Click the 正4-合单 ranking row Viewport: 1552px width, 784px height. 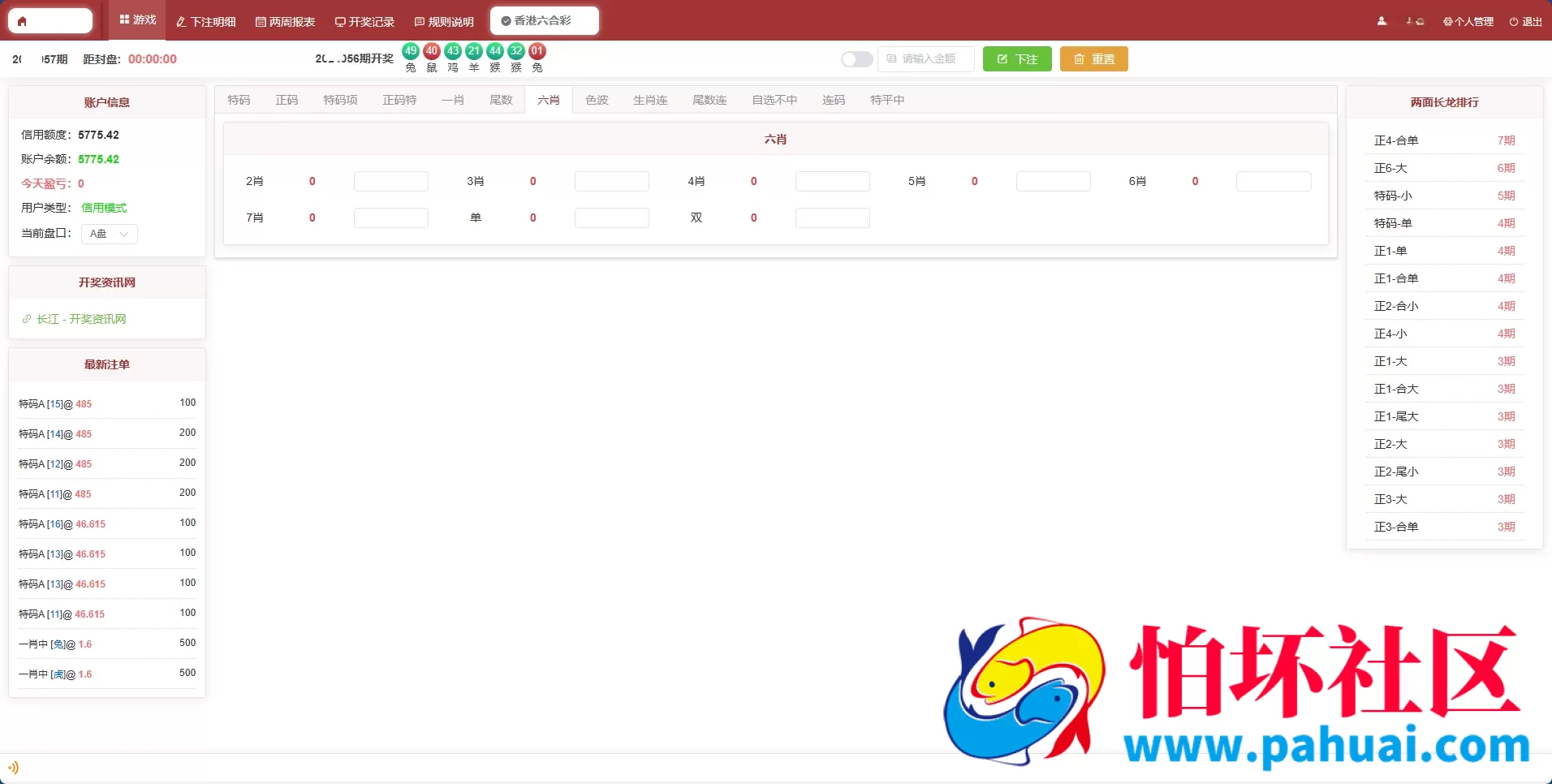click(x=1444, y=140)
